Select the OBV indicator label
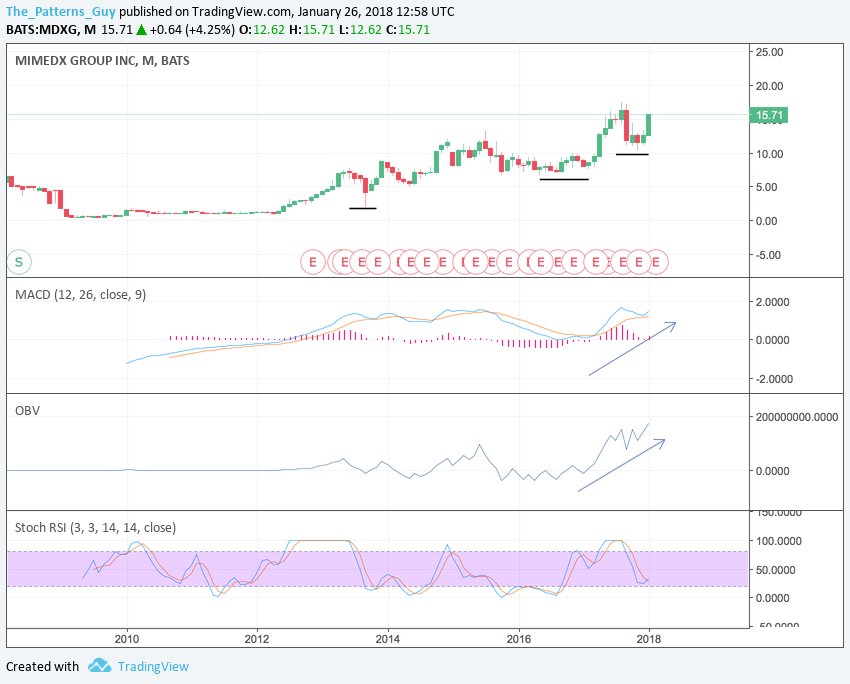This screenshot has width=850, height=684. tap(28, 411)
